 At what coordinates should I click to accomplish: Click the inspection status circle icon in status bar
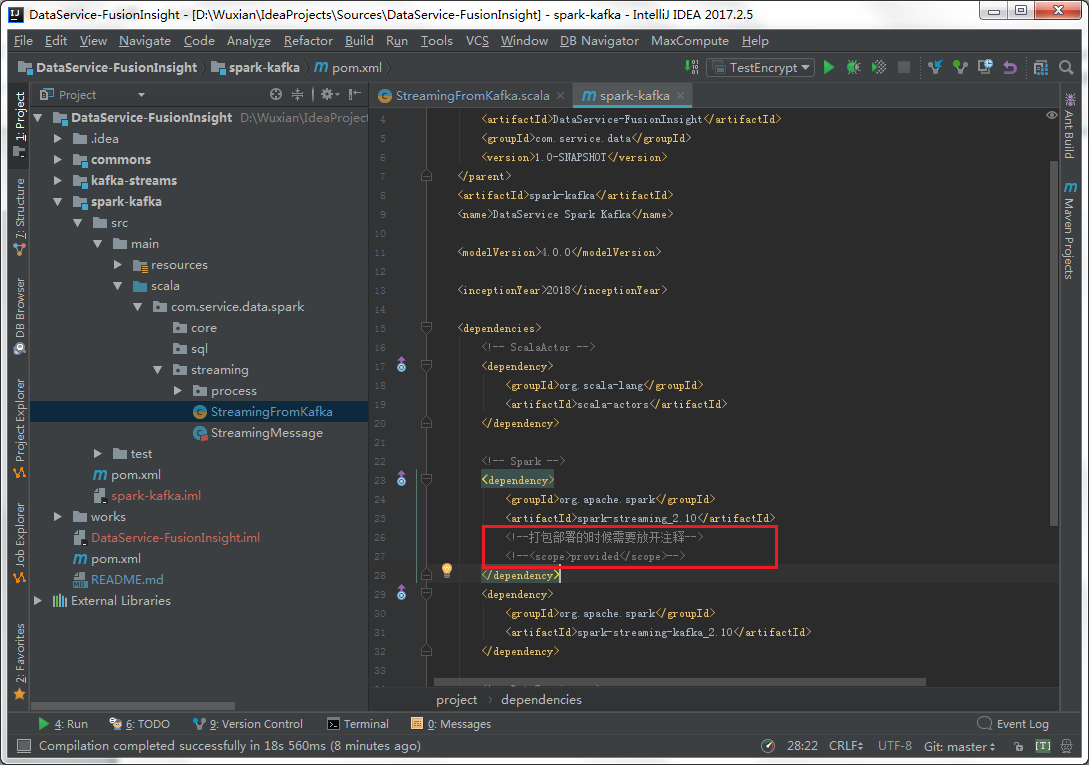click(x=767, y=746)
